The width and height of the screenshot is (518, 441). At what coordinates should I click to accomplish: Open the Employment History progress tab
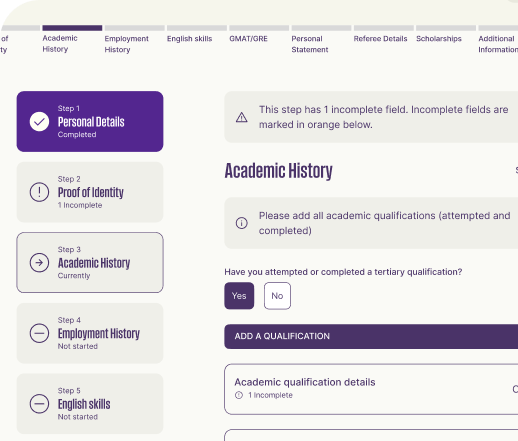click(x=127, y=44)
